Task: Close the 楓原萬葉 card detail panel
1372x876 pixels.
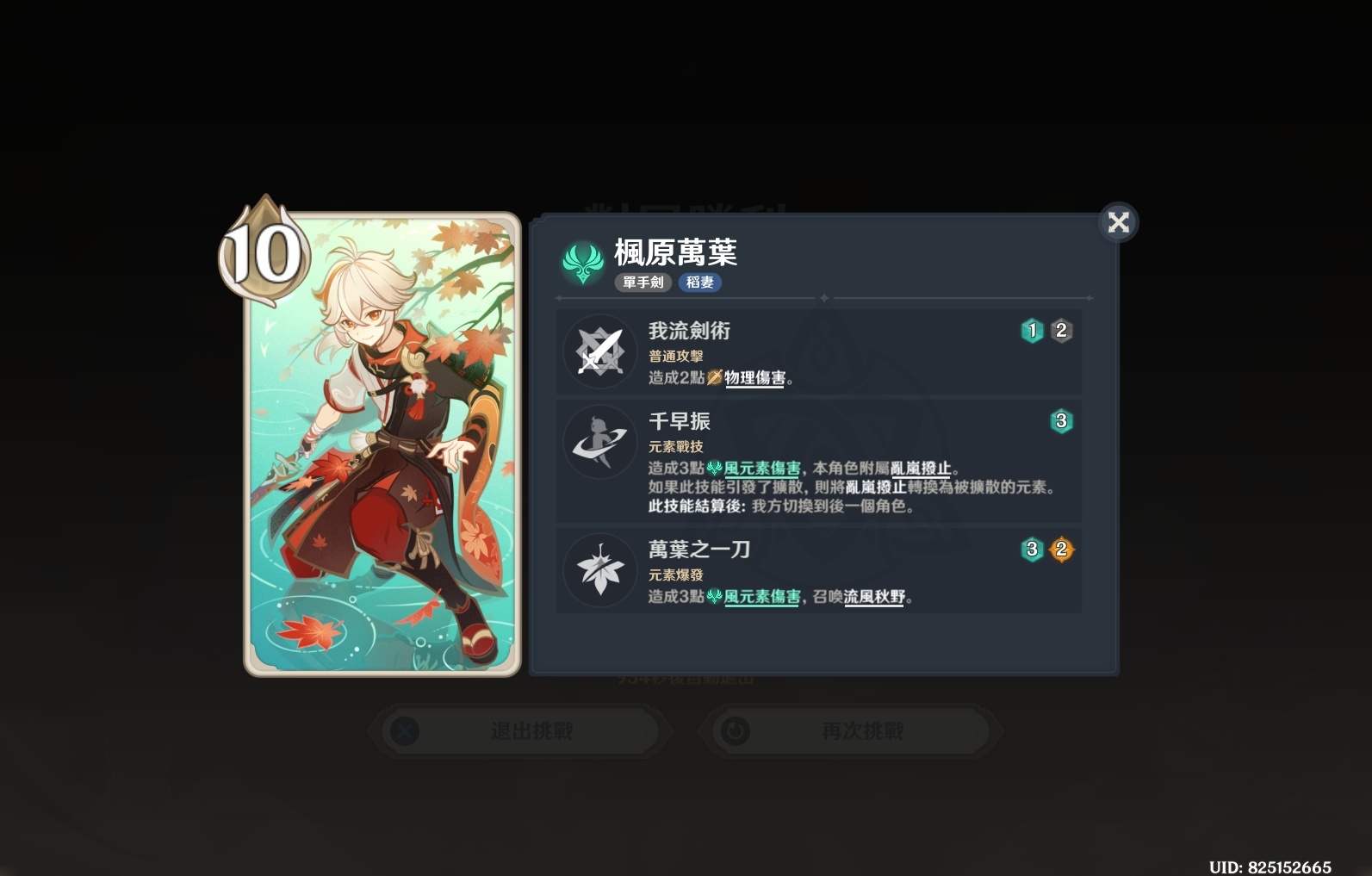Action: (x=1118, y=222)
